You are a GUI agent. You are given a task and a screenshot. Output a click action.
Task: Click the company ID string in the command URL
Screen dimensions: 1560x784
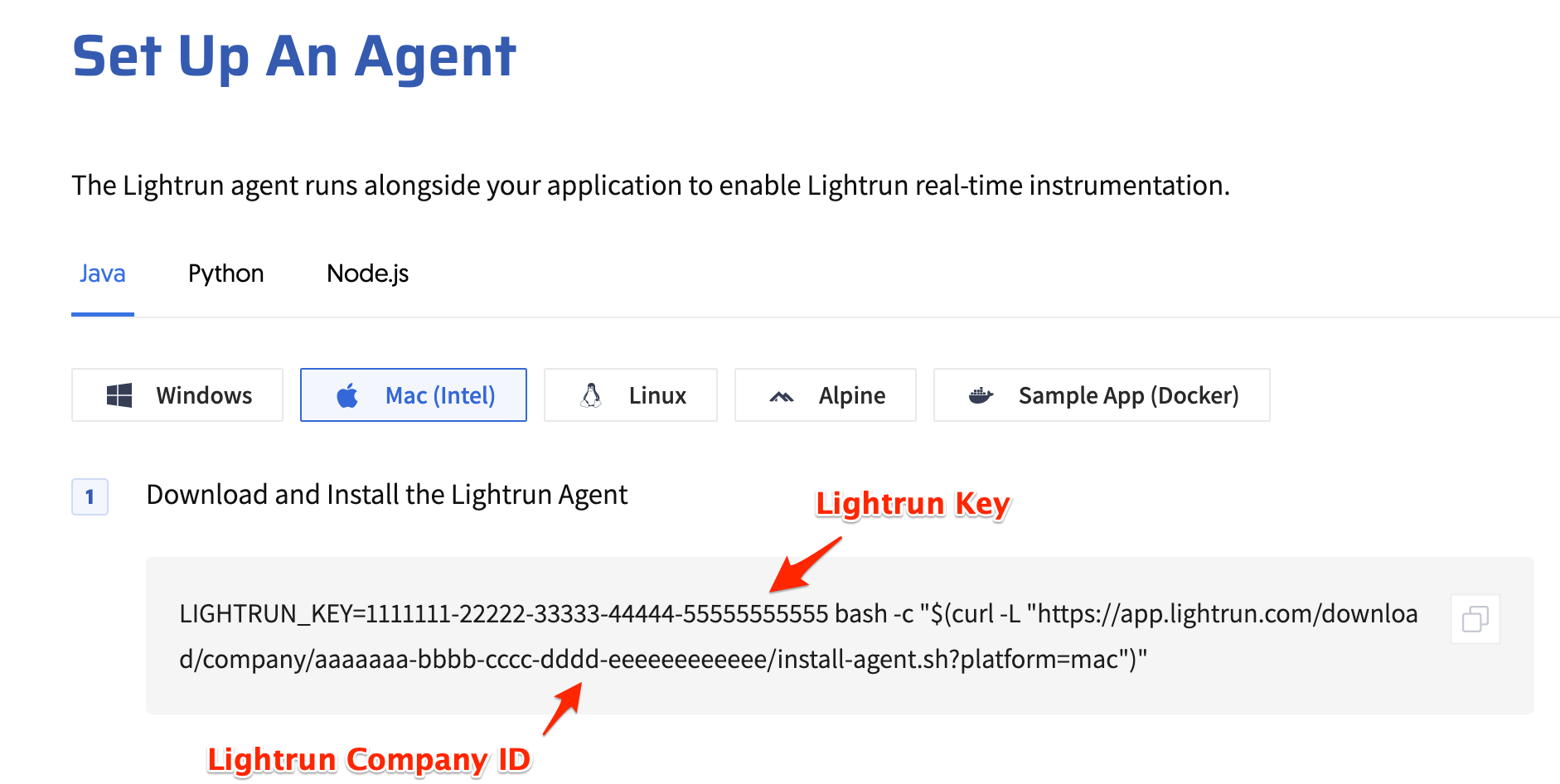pyautogui.click(x=540, y=660)
